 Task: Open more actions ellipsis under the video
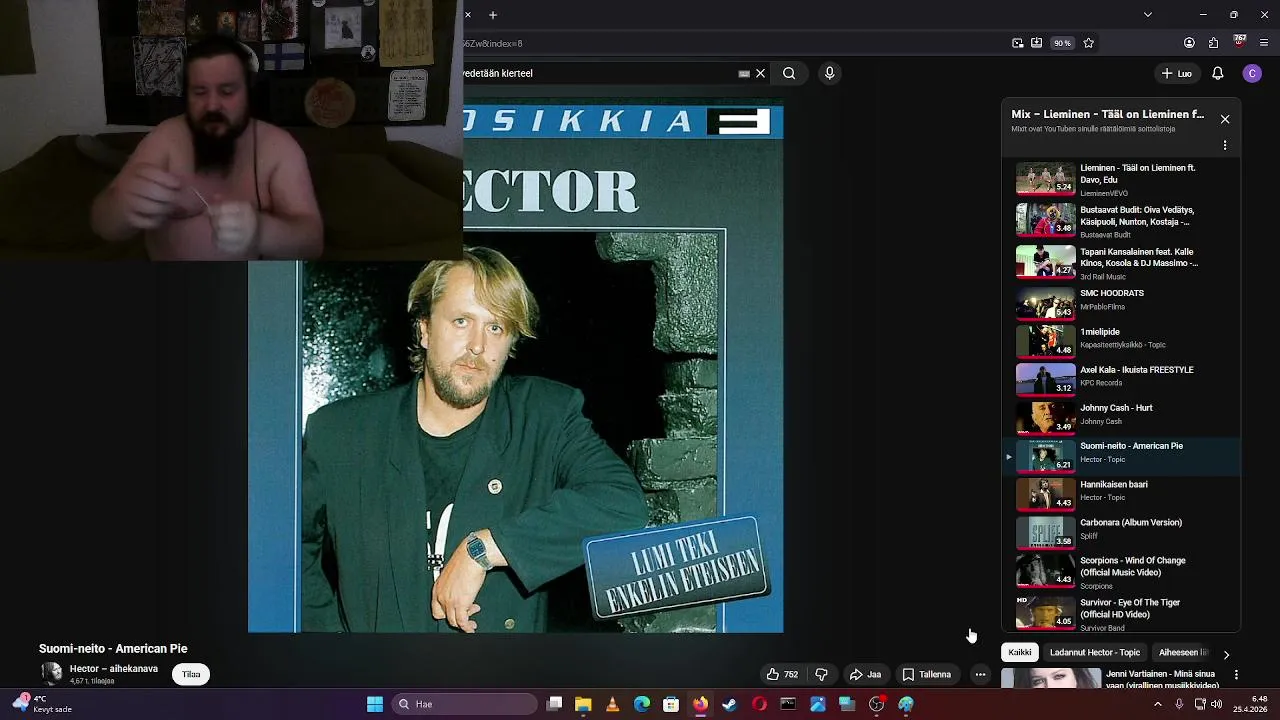pos(980,675)
